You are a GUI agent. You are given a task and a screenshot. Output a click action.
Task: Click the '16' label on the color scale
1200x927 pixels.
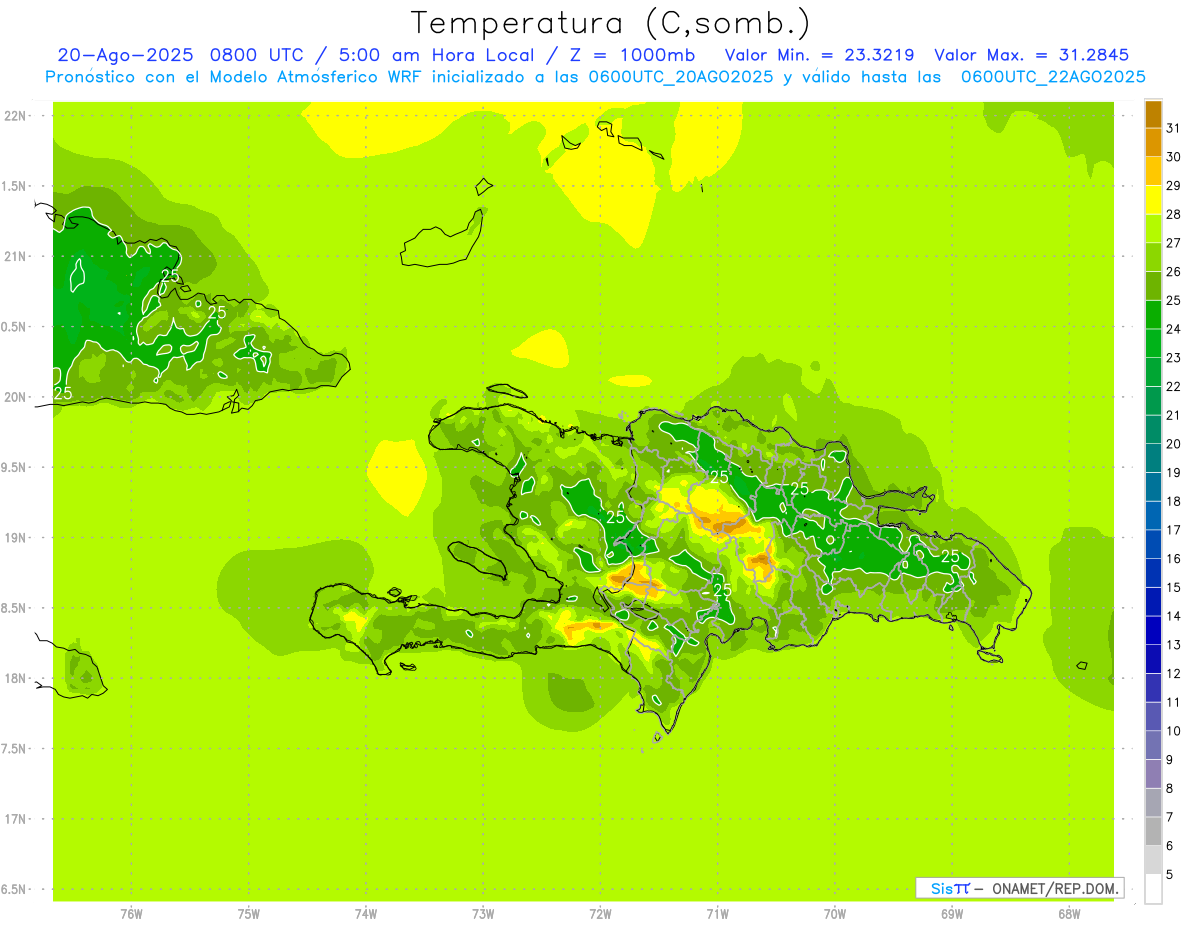[1174, 559]
